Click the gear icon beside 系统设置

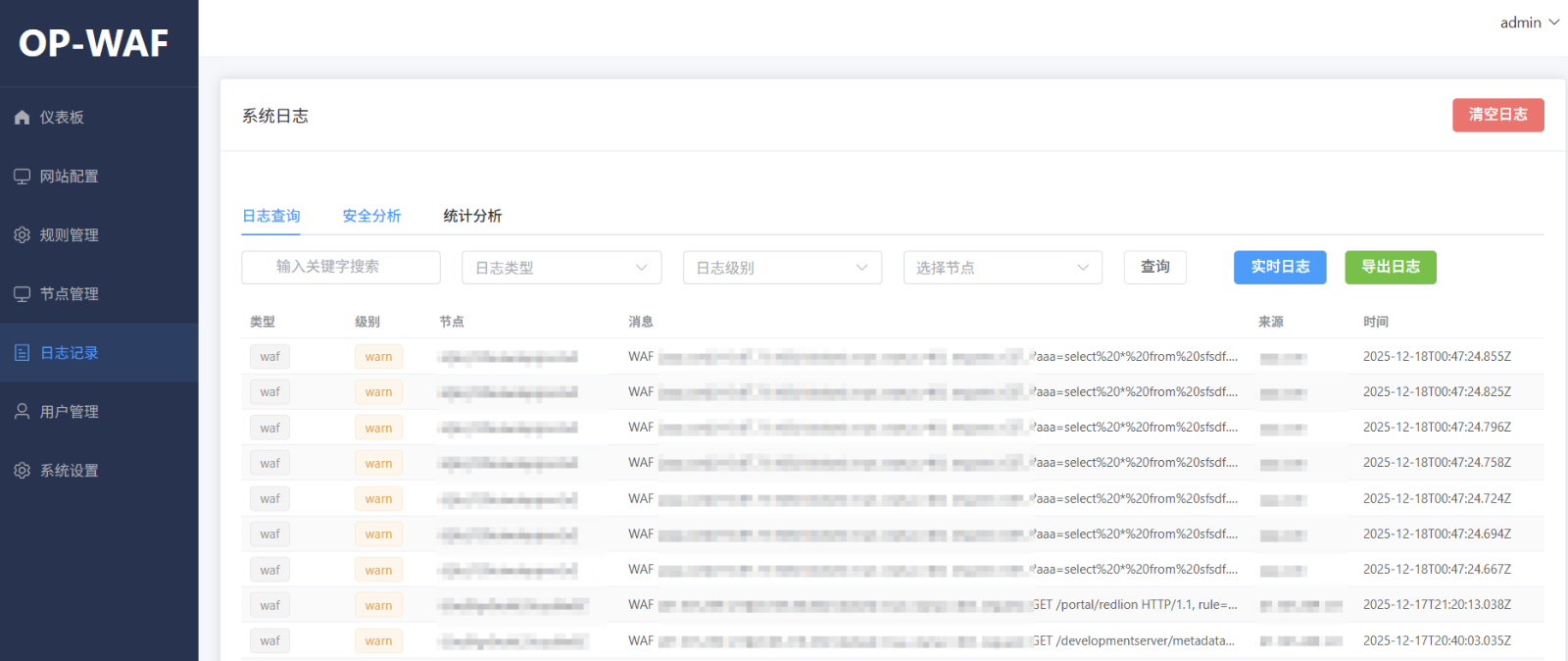click(22, 471)
